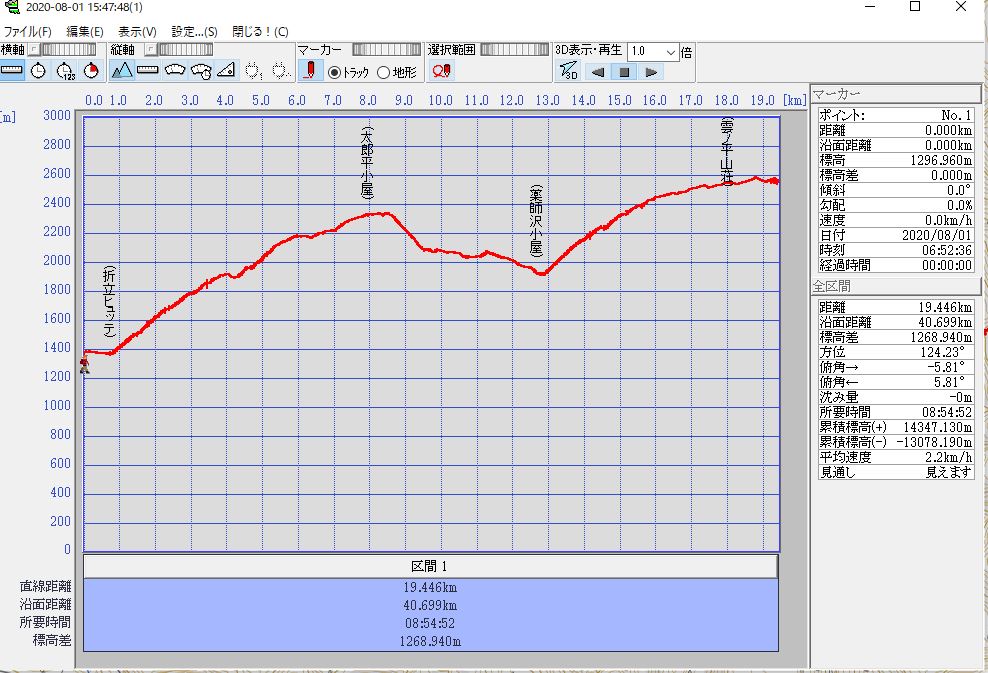Select the horizontal axis red pie-clock icon
988x673 pixels.
tap(91, 70)
